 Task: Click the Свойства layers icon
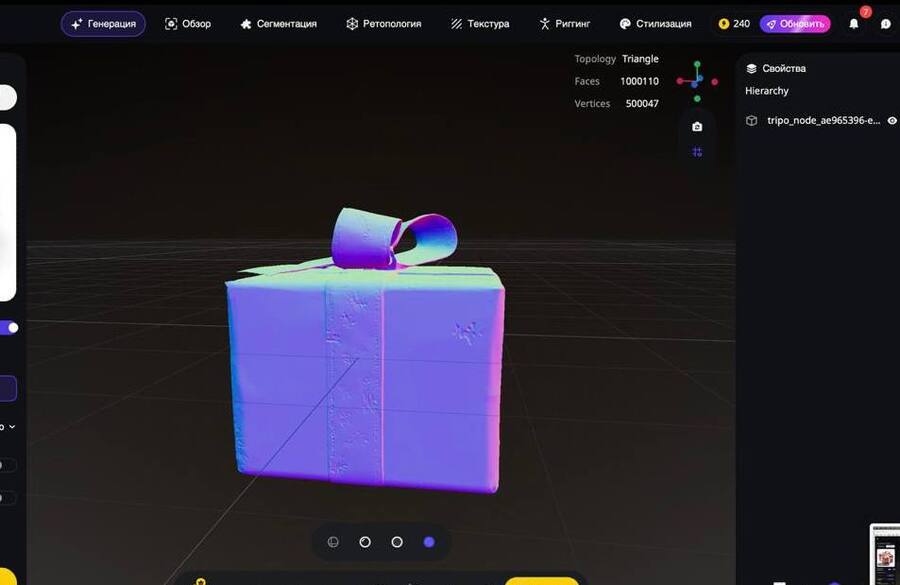click(x=751, y=68)
